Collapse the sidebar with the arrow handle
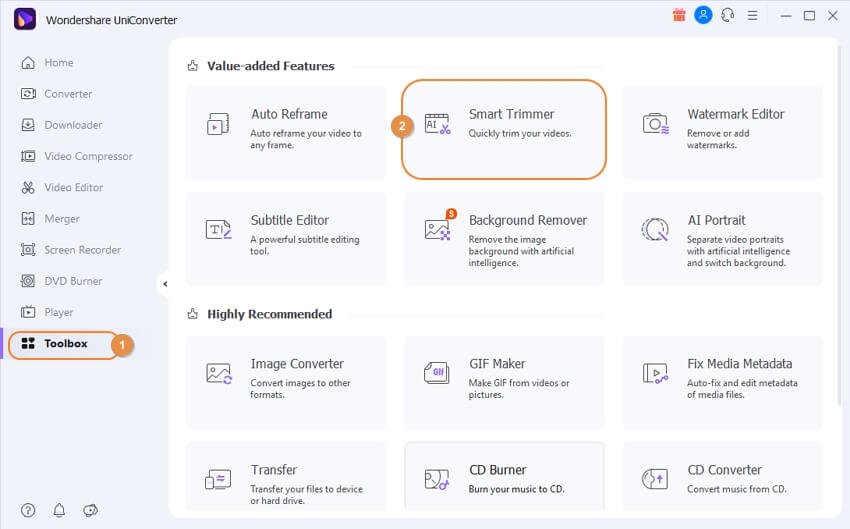Image resolution: width=850 pixels, height=529 pixels. pyautogui.click(x=164, y=283)
